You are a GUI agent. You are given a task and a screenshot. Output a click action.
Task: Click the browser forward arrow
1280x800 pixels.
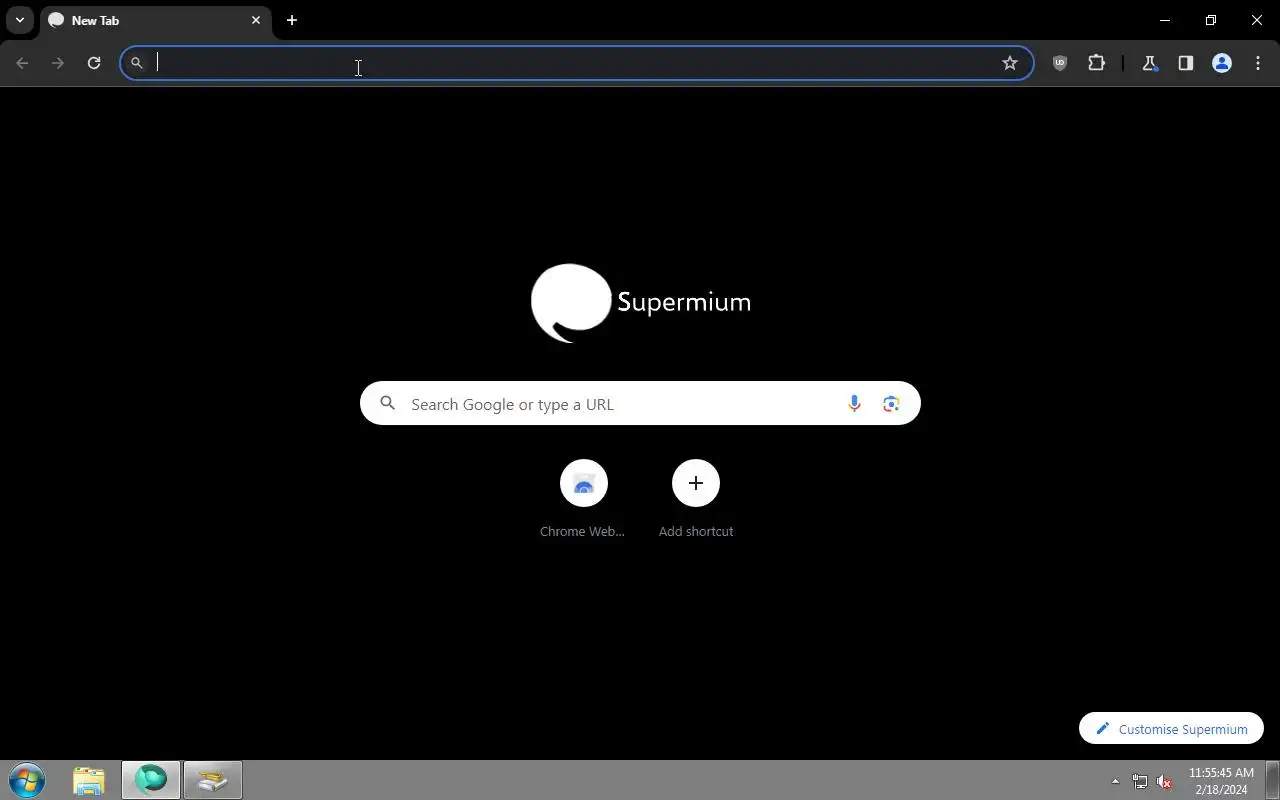pos(58,63)
